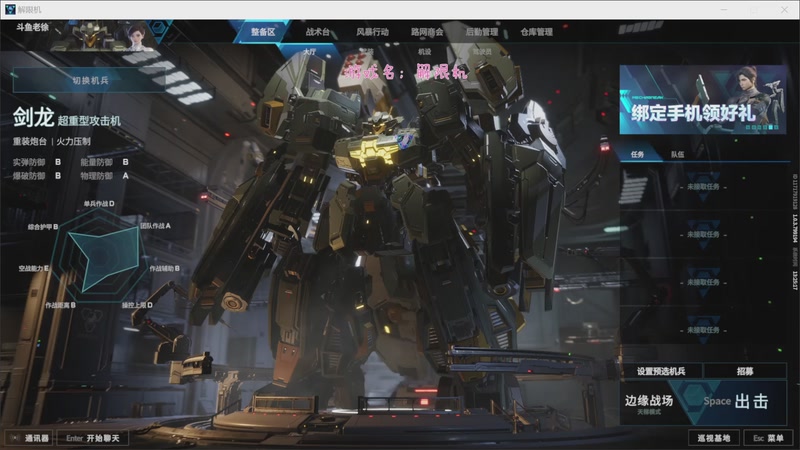This screenshot has width=800, height=450.
Task: Click the 出击 launch button
Action: coord(740,402)
